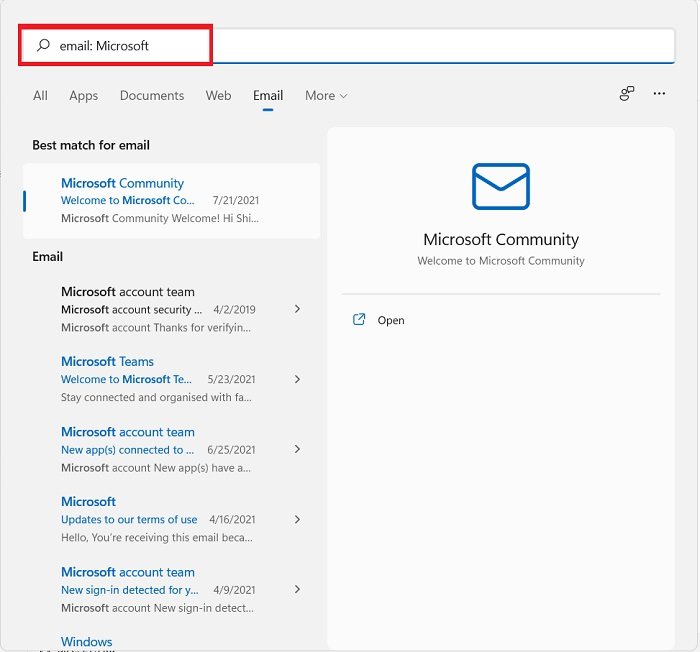Click the 'Email' section heading
The image size is (700, 652).
point(47,257)
